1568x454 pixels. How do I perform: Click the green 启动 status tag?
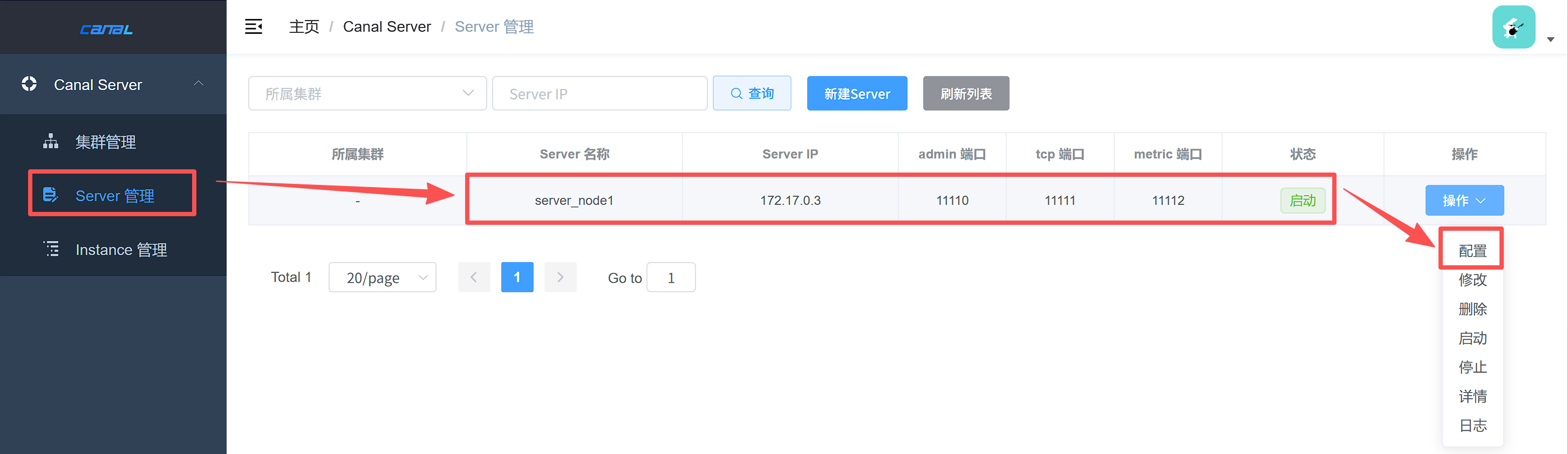click(1303, 200)
